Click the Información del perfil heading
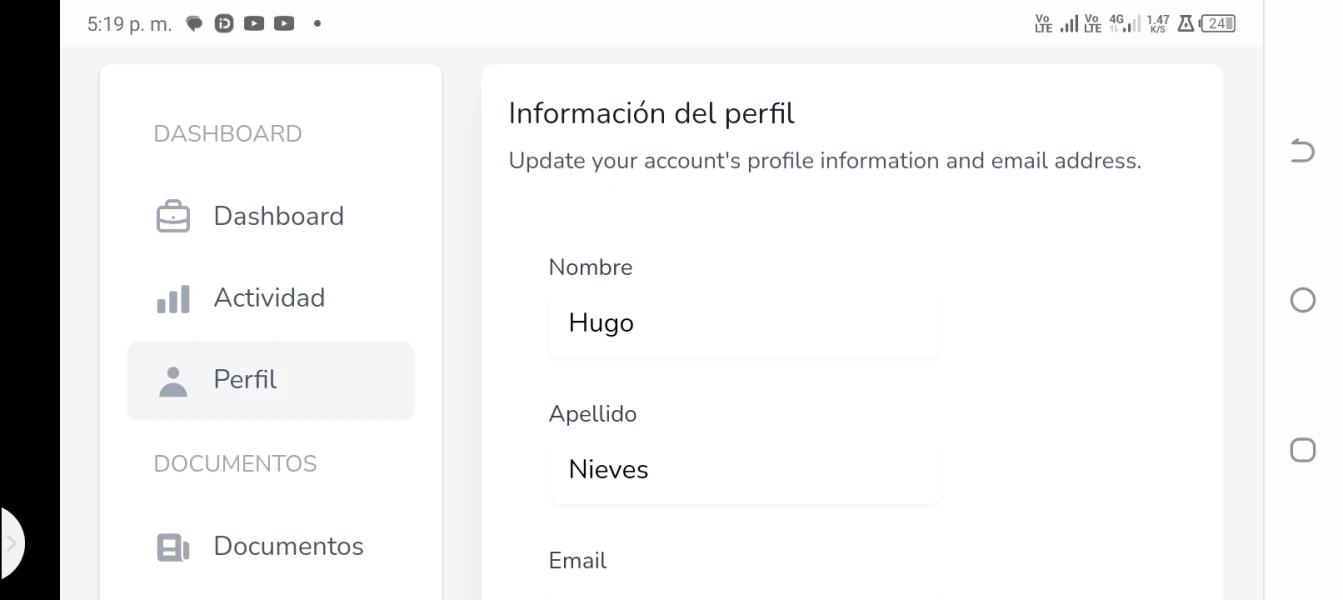The image size is (1343, 600). click(651, 114)
